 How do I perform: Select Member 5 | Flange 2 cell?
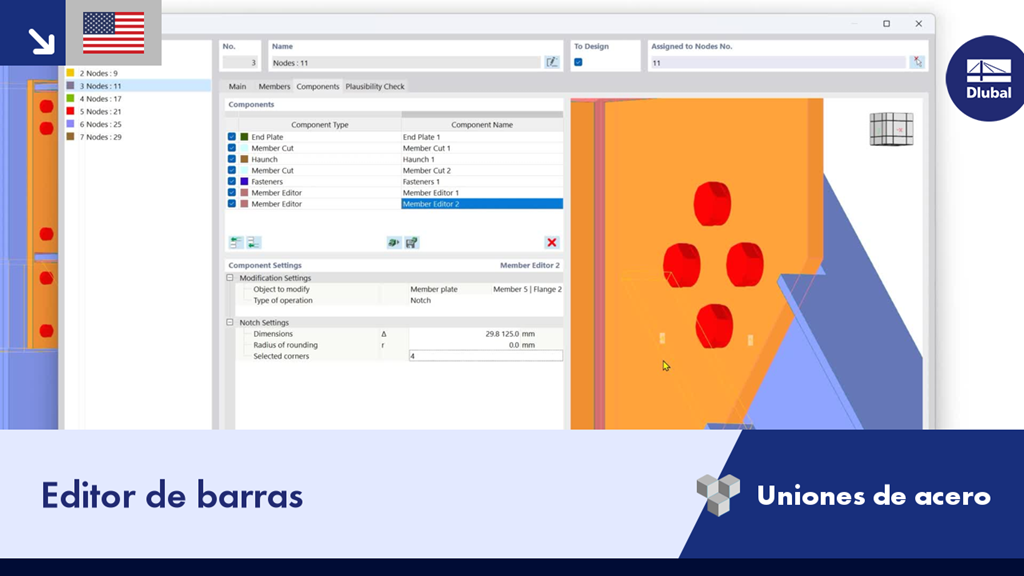click(527, 289)
